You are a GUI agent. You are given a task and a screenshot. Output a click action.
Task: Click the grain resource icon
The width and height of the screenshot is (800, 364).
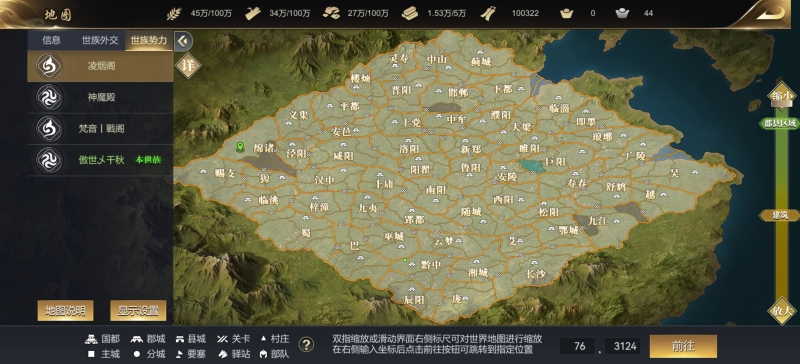point(173,13)
